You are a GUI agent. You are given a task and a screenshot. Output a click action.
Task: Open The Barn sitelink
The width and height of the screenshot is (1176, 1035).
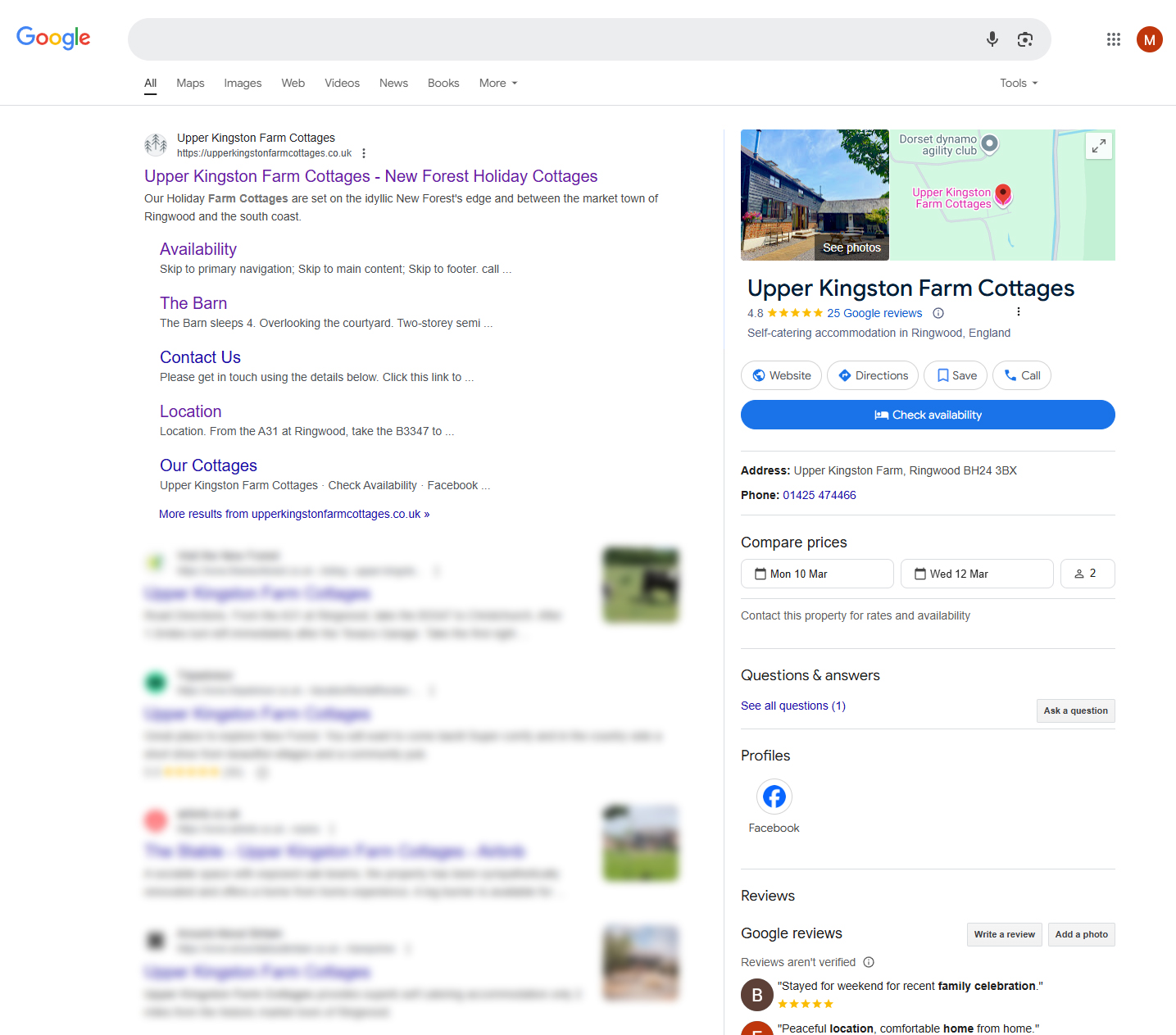pyautogui.click(x=193, y=303)
